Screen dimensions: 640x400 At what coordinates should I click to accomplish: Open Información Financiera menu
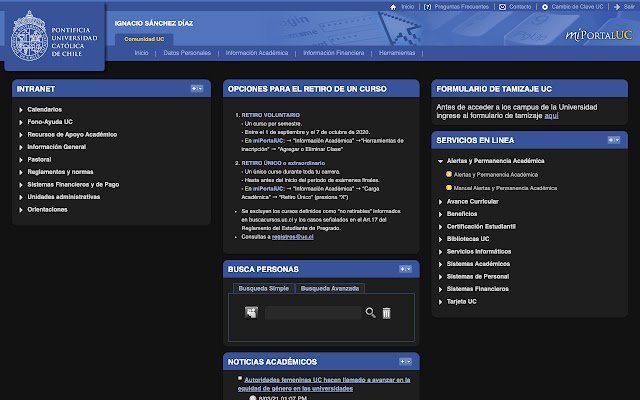point(333,53)
